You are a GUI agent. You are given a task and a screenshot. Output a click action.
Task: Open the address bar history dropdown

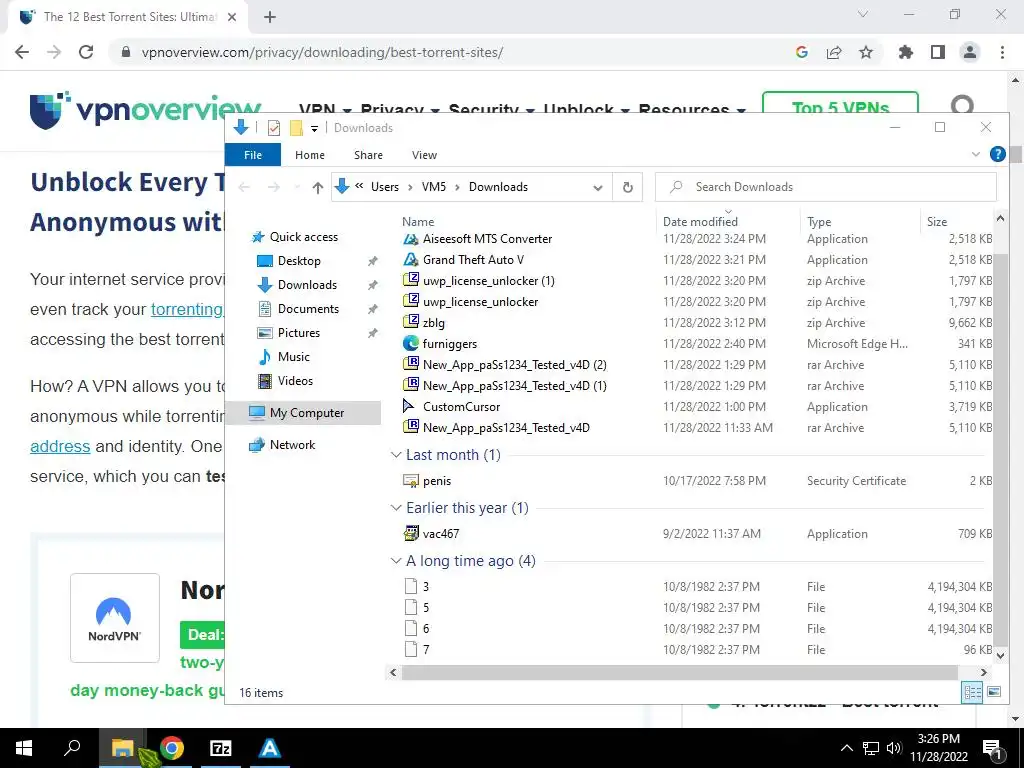pyautogui.click(x=598, y=187)
